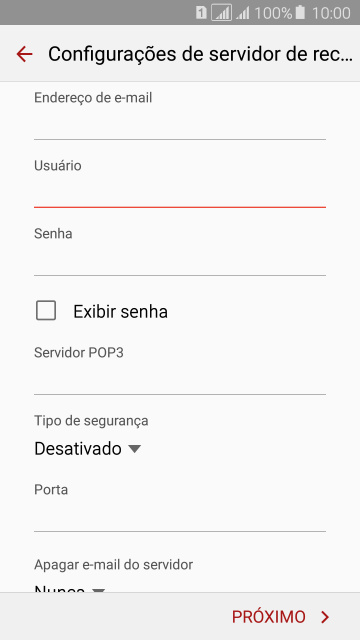Tap the arrow beside Desativado
The image size is (360, 640).
coord(134,449)
